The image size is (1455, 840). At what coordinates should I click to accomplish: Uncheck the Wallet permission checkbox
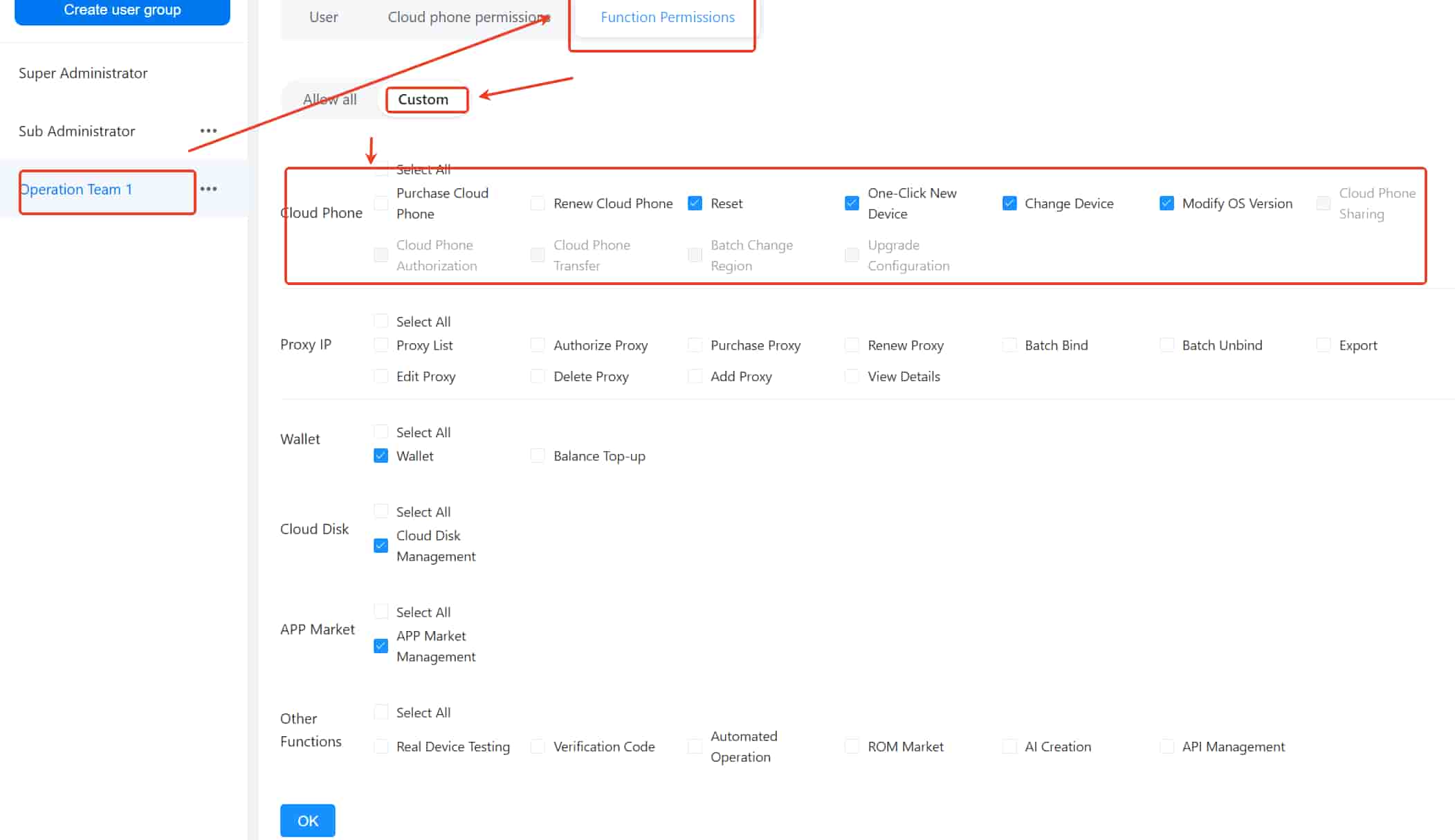coord(381,456)
